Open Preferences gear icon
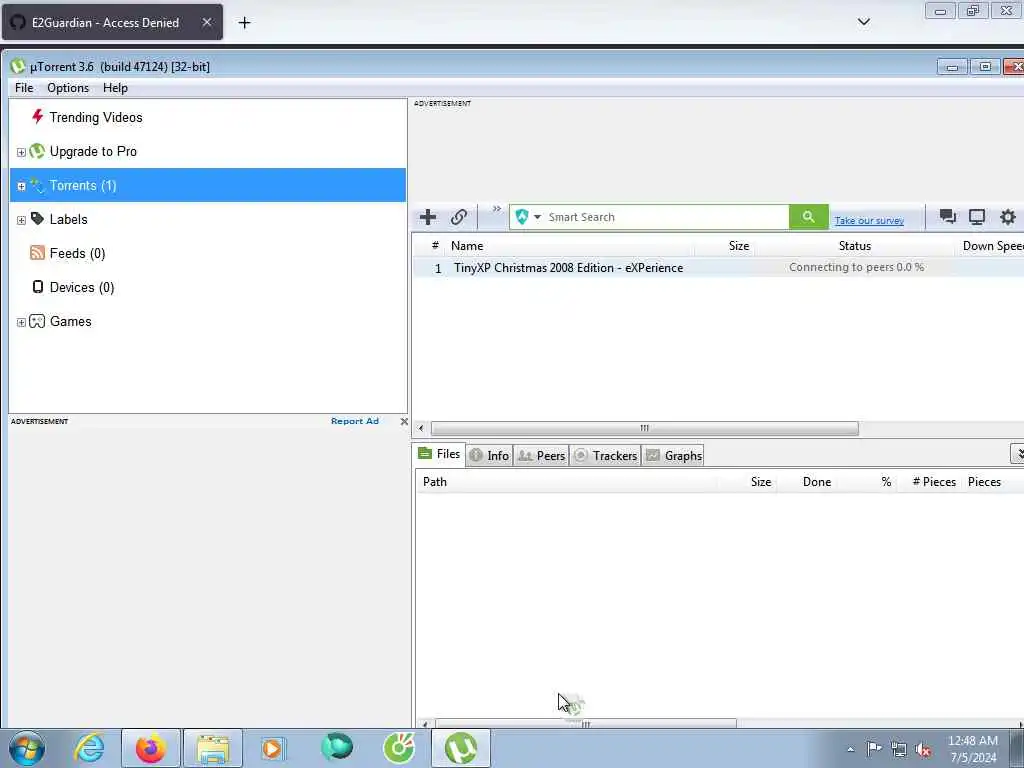 [x=1008, y=217]
